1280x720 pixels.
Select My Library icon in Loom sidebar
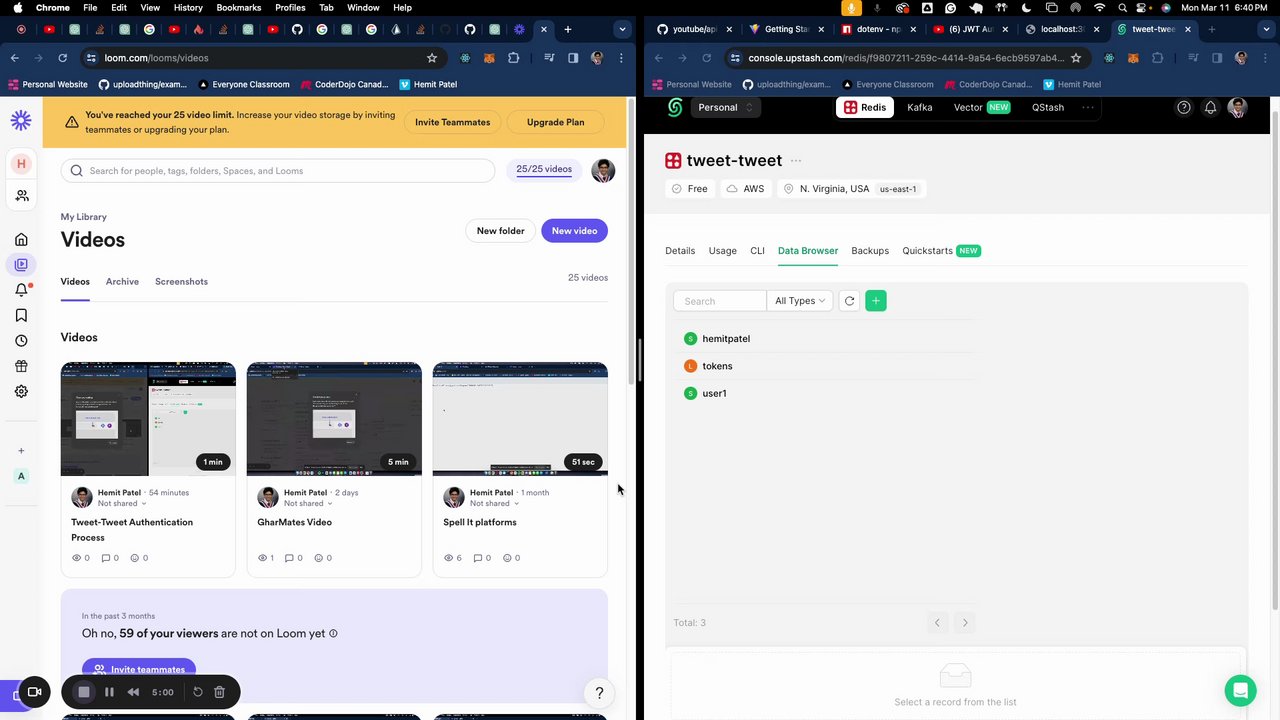[x=21, y=264]
